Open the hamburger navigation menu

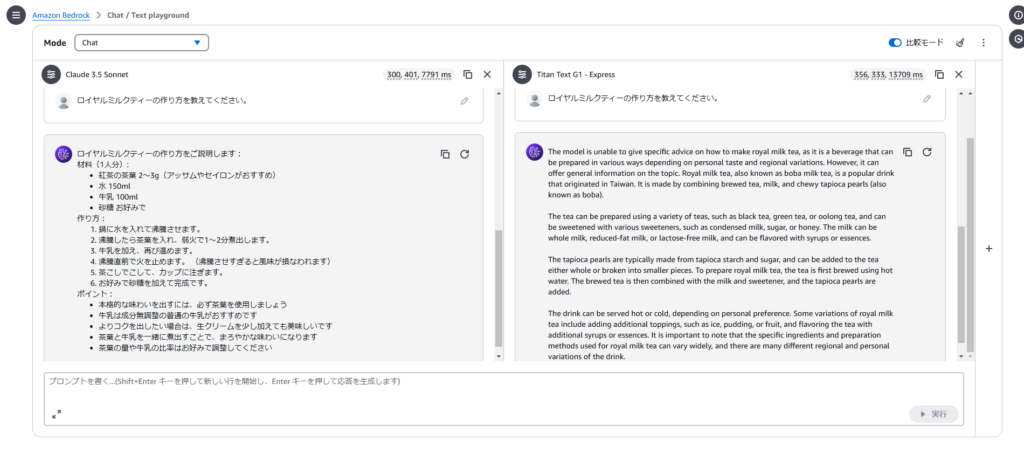click(x=16, y=15)
